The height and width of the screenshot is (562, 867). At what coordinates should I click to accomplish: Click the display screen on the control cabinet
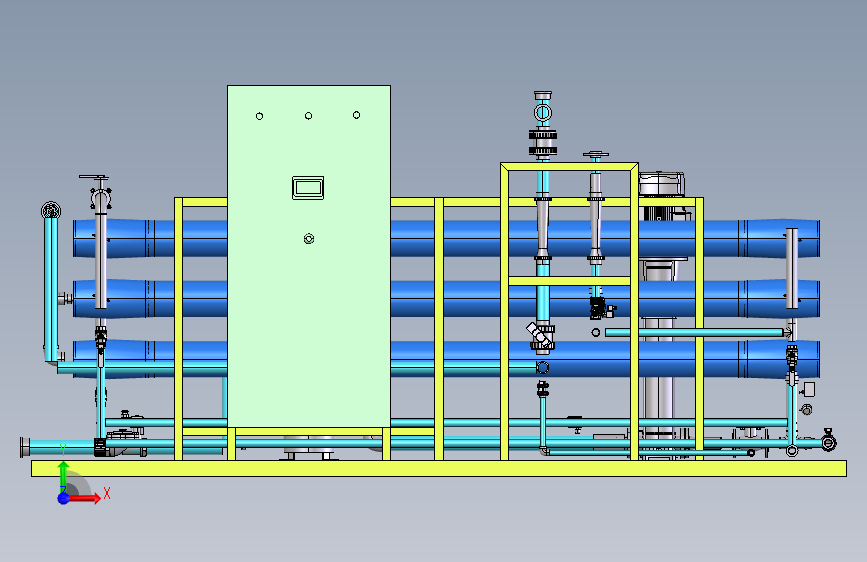[308, 188]
